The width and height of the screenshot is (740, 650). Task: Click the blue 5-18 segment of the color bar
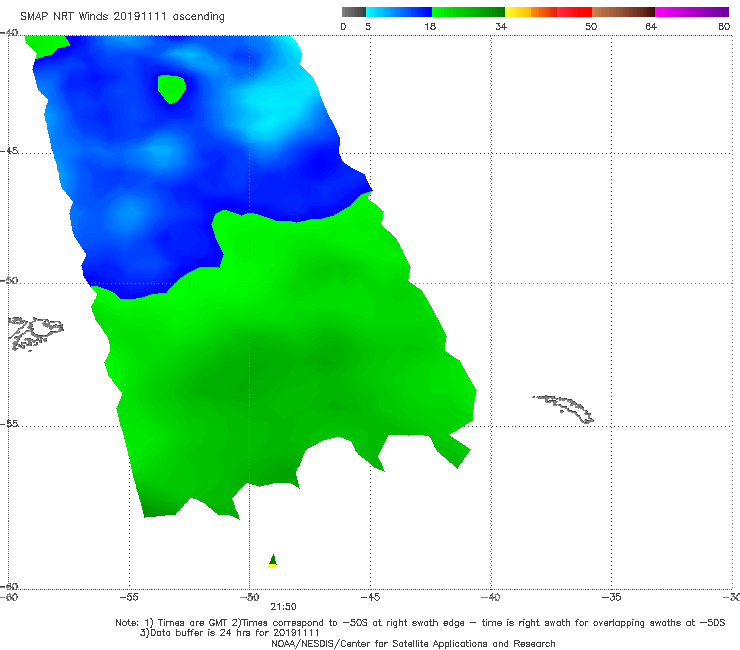click(x=399, y=12)
